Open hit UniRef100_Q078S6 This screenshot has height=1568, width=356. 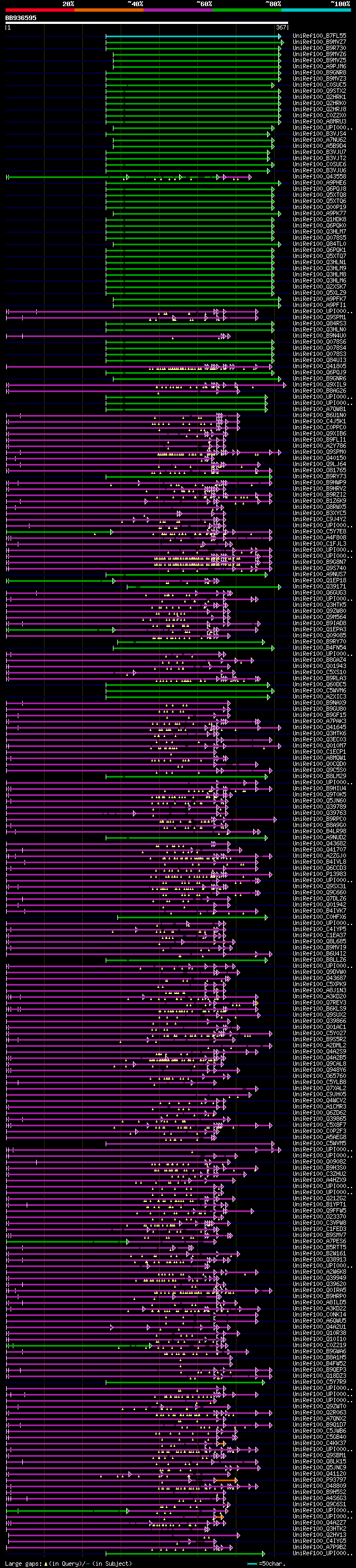point(319,342)
